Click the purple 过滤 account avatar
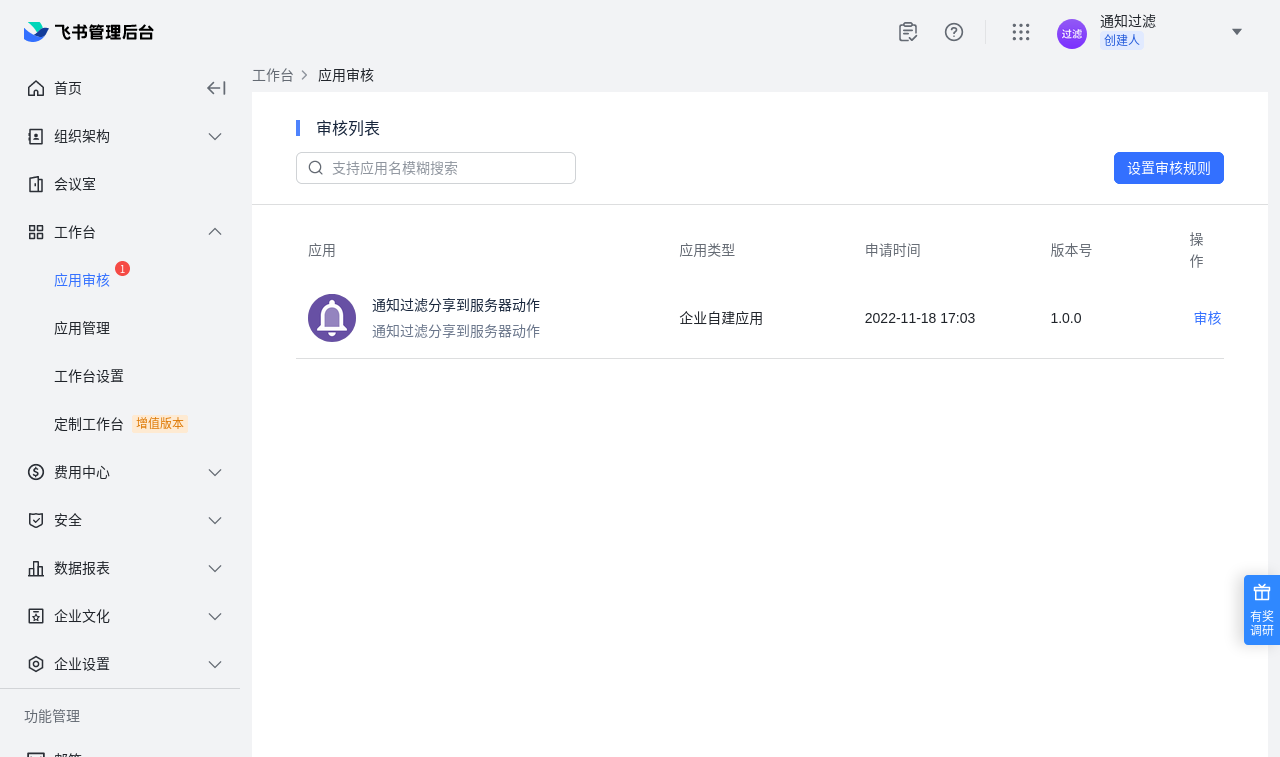1280x757 pixels. tap(1072, 34)
